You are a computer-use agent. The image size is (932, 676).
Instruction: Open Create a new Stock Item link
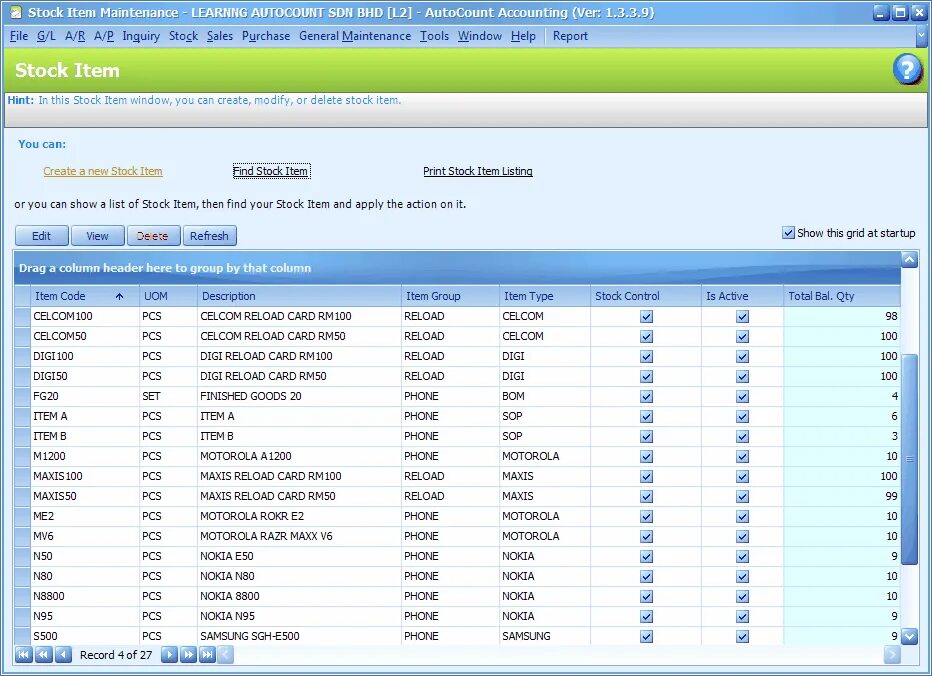(x=102, y=171)
